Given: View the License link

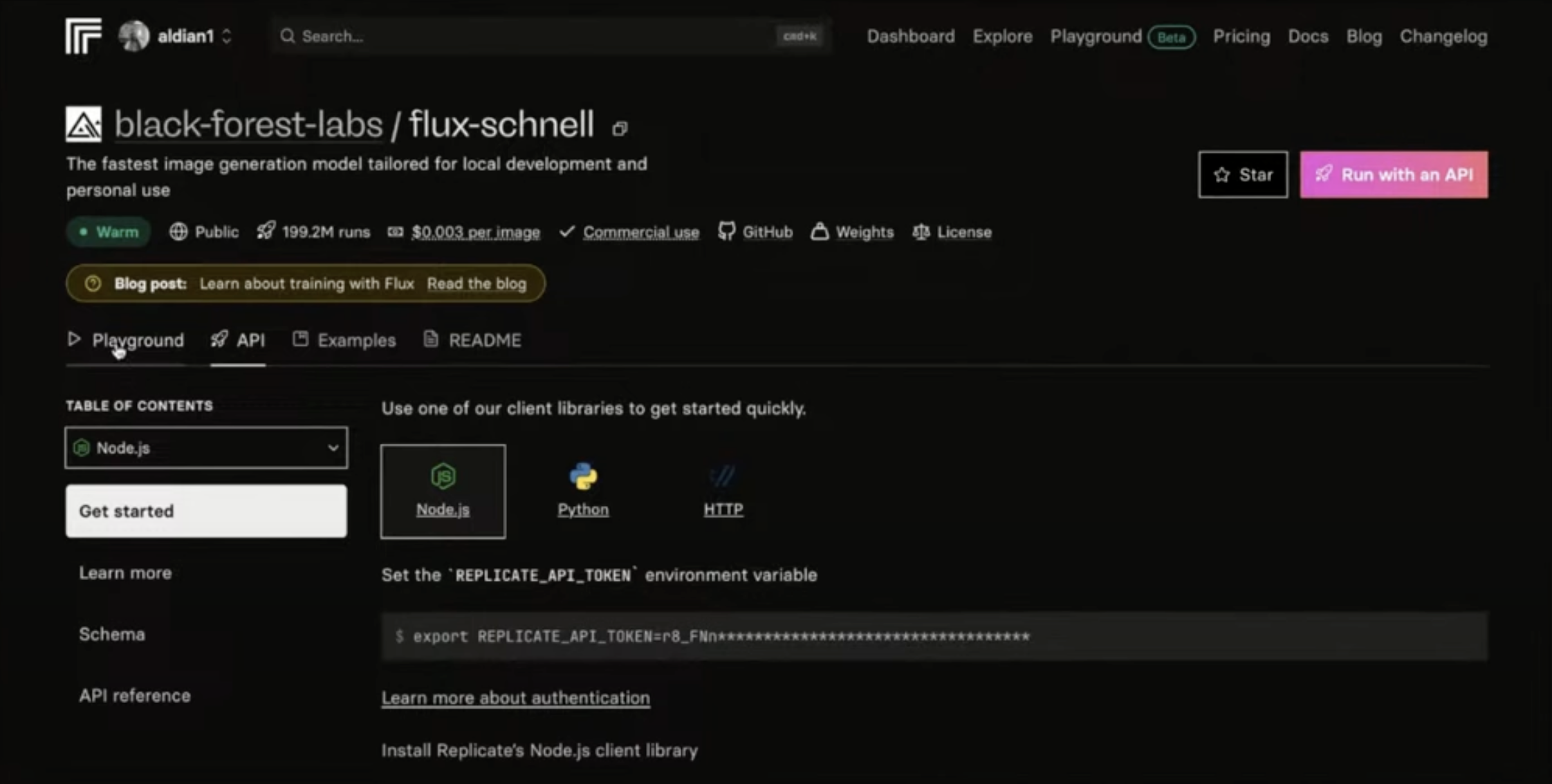Looking at the screenshot, I should click(x=952, y=232).
